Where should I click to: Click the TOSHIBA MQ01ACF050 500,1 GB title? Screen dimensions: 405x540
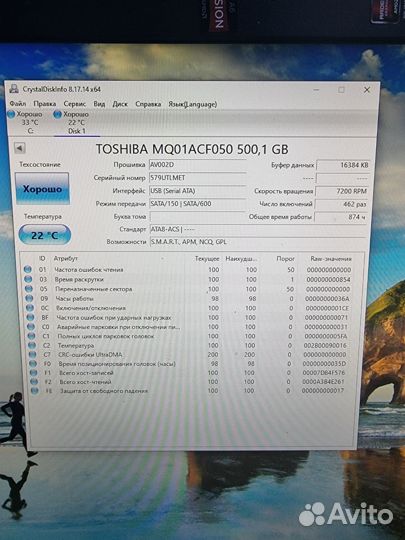192,149
